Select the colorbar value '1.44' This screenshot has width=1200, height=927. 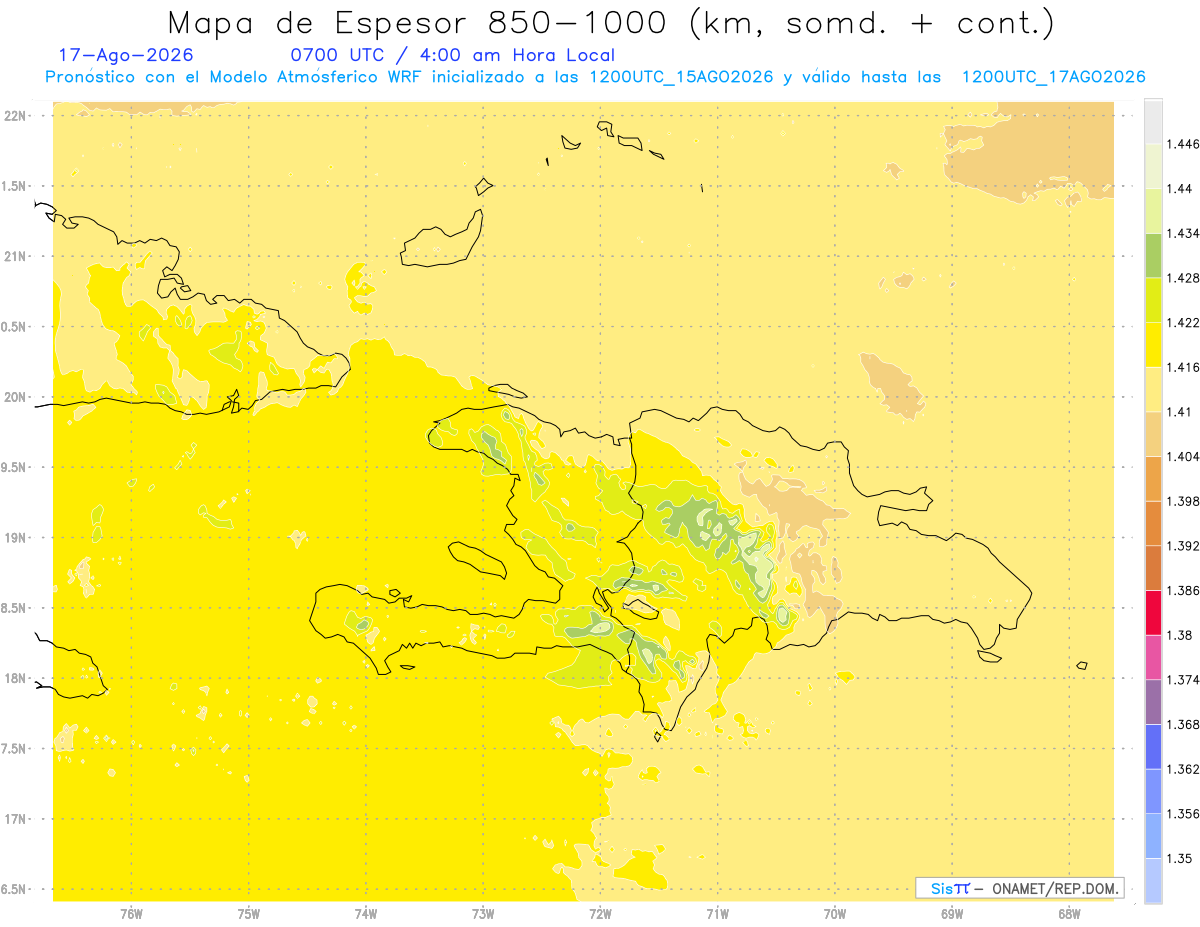[1179, 188]
